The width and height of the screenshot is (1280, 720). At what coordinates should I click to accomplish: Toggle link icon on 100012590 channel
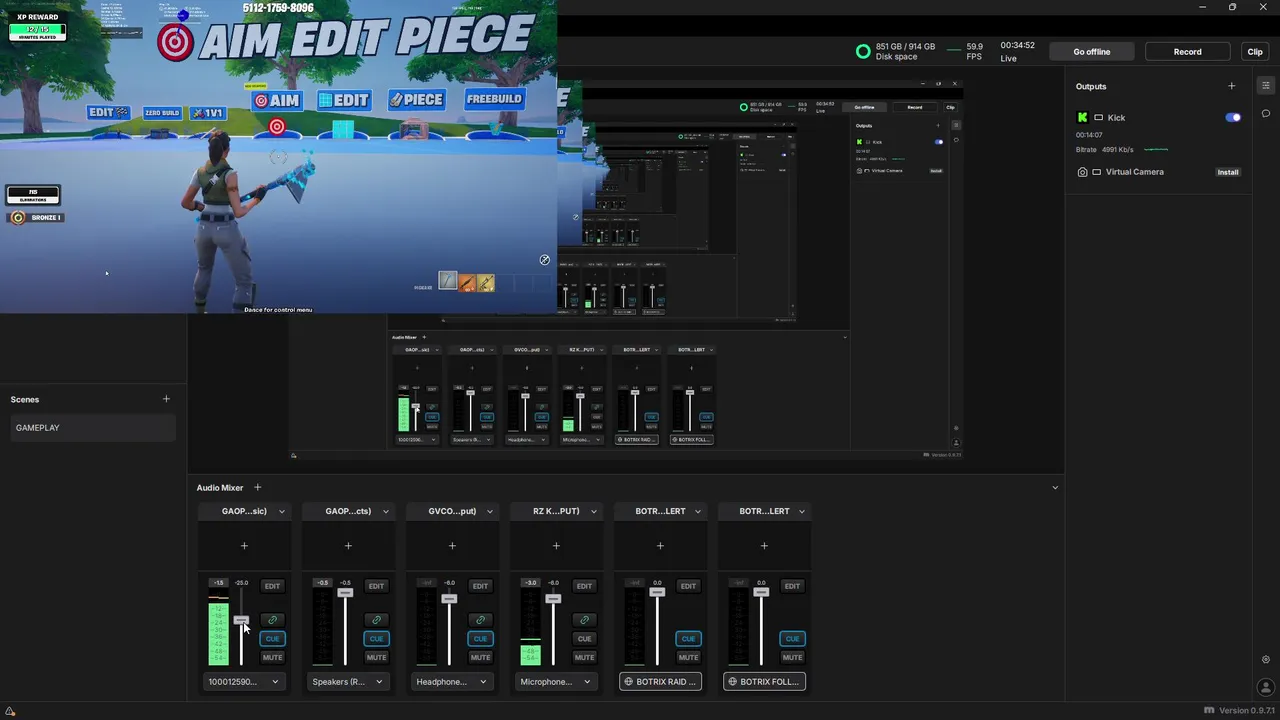tap(272, 620)
